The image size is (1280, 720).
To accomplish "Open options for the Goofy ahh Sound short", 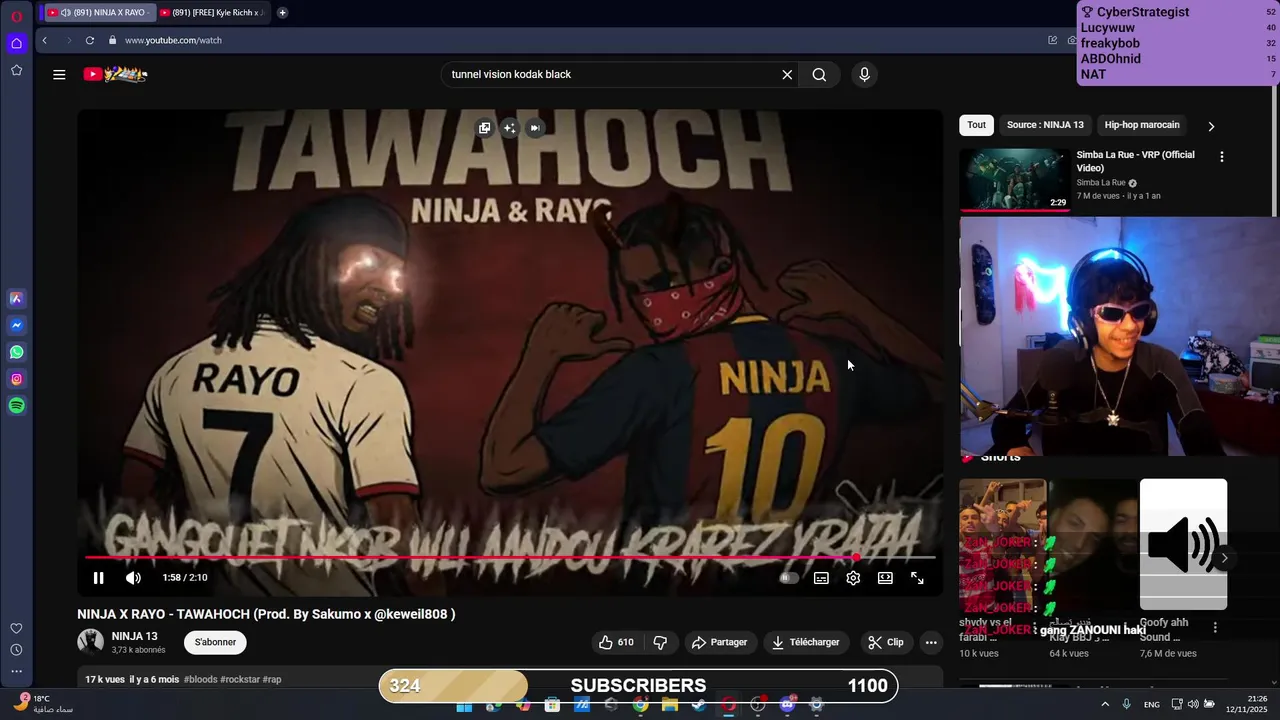I will 1215,627.
